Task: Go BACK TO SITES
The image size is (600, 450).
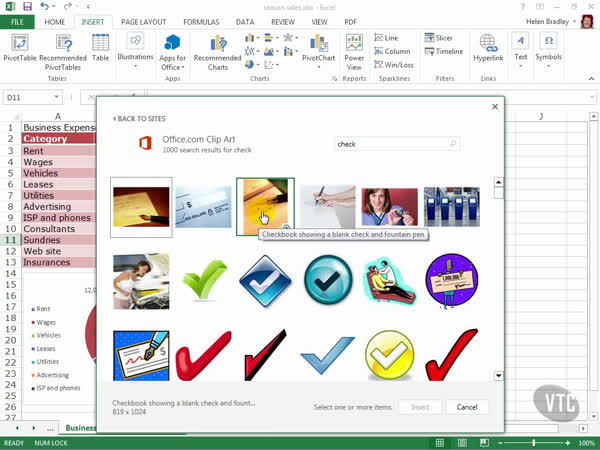Action: (139, 119)
